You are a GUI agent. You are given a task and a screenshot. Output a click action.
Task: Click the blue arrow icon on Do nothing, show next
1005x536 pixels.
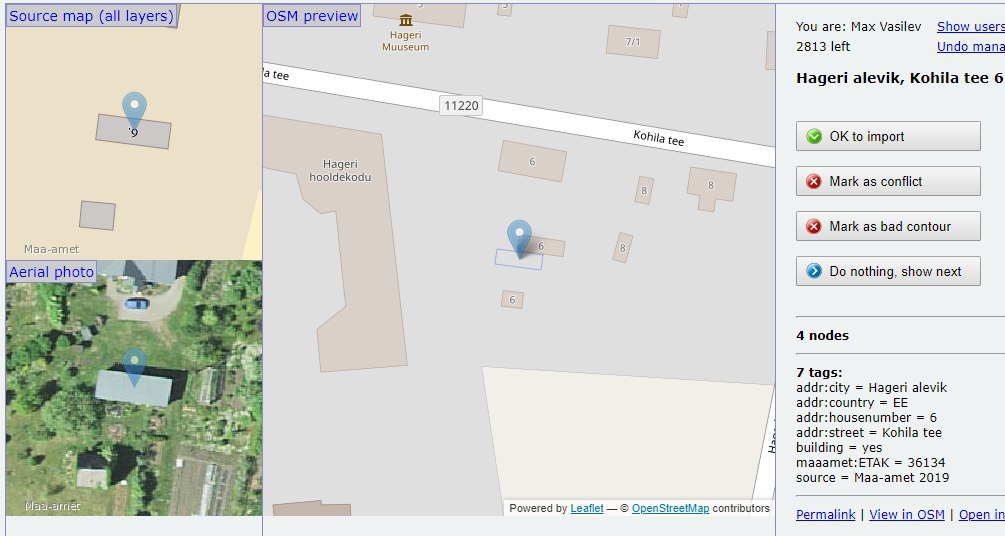click(814, 271)
